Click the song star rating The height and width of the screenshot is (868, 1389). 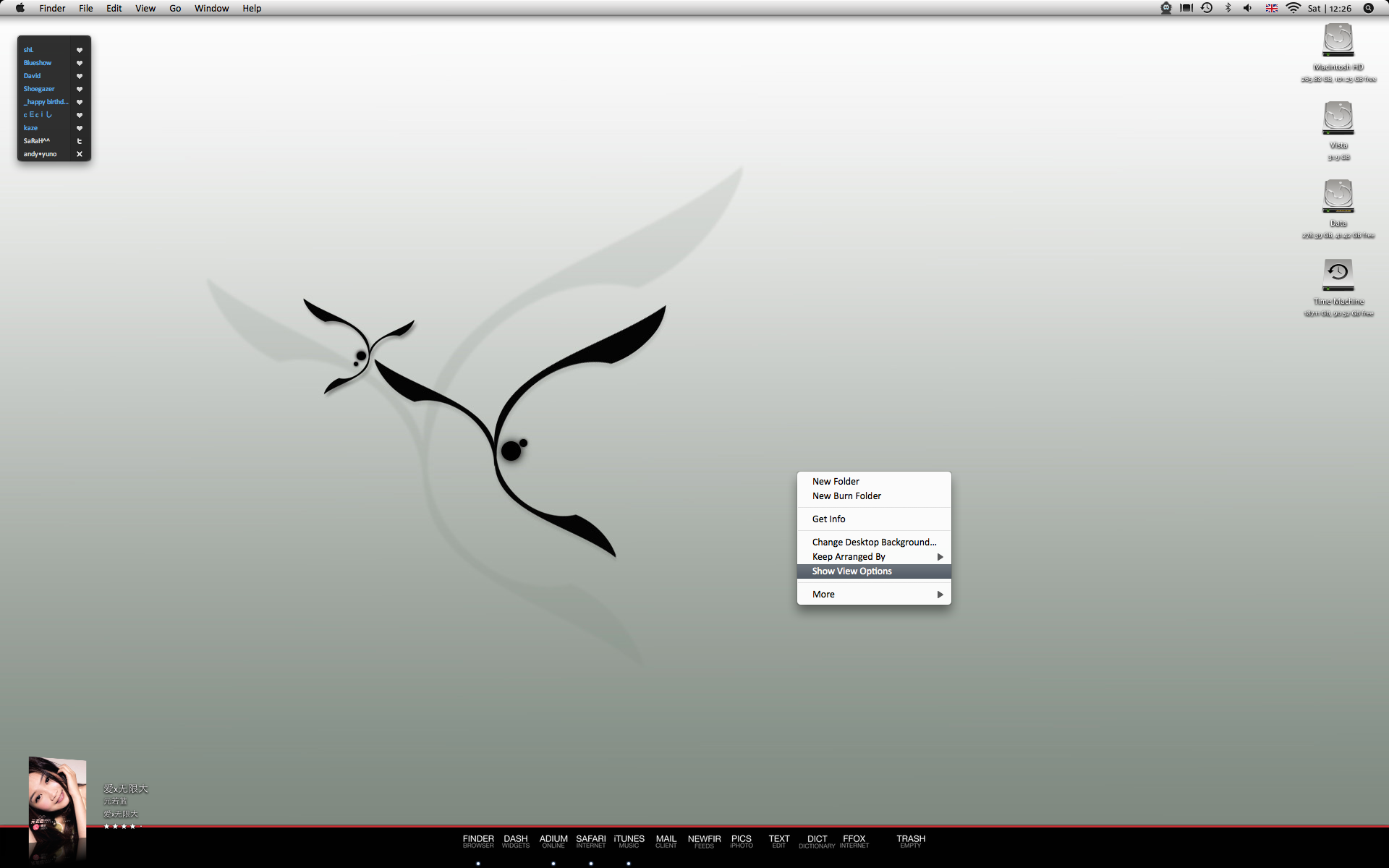124,826
